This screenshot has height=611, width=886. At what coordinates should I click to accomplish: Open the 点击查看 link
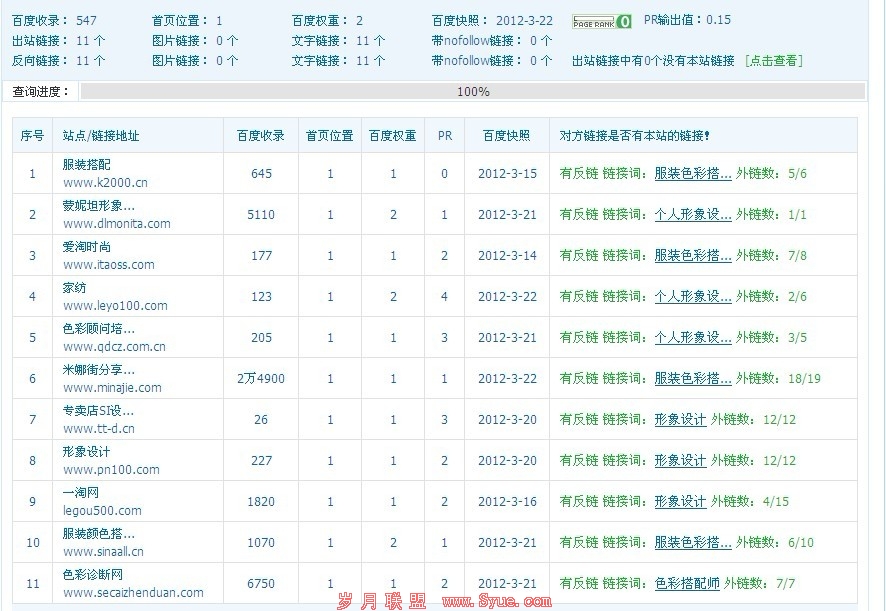pos(774,60)
